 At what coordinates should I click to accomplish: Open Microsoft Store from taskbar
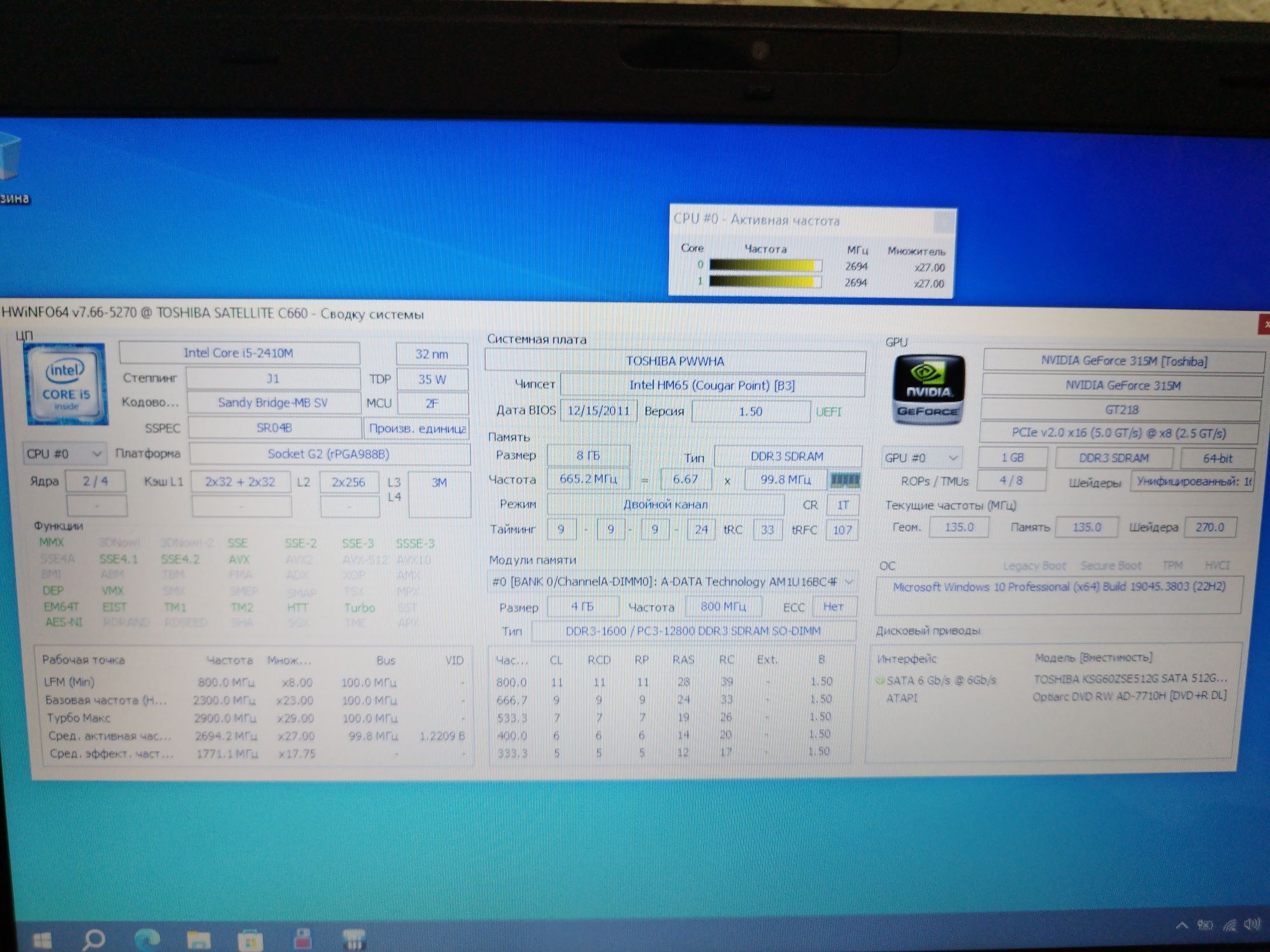tap(250, 940)
